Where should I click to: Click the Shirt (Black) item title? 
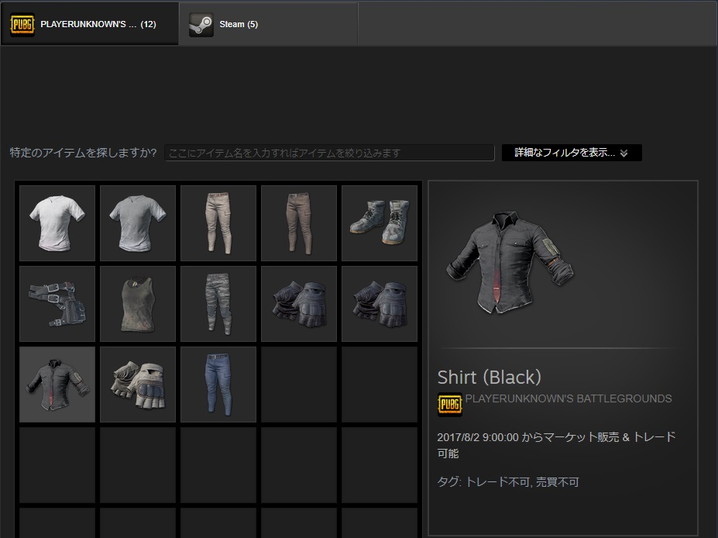coord(489,377)
